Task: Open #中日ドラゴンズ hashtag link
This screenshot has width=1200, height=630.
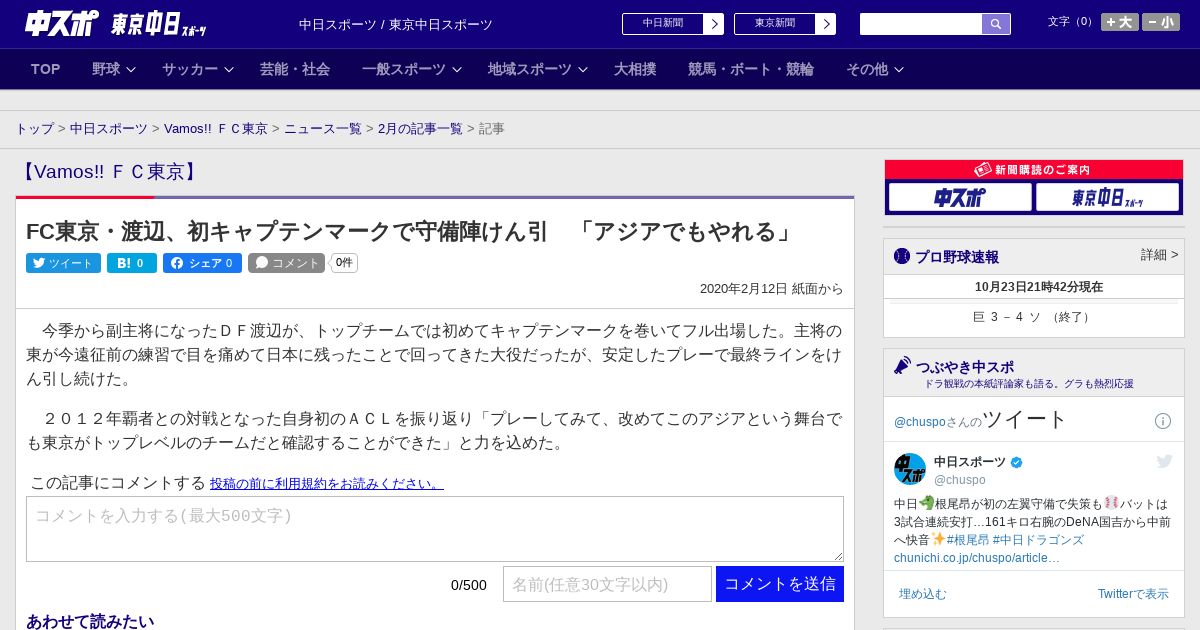Action: (x=1038, y=540)
